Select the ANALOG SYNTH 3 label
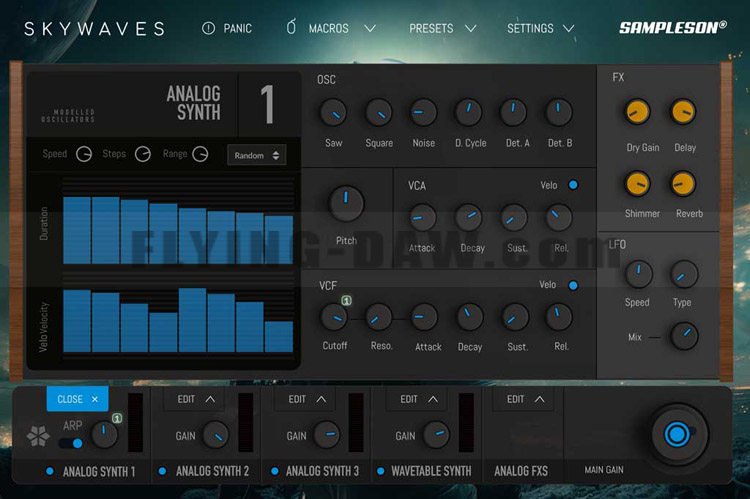 point(322,471)
